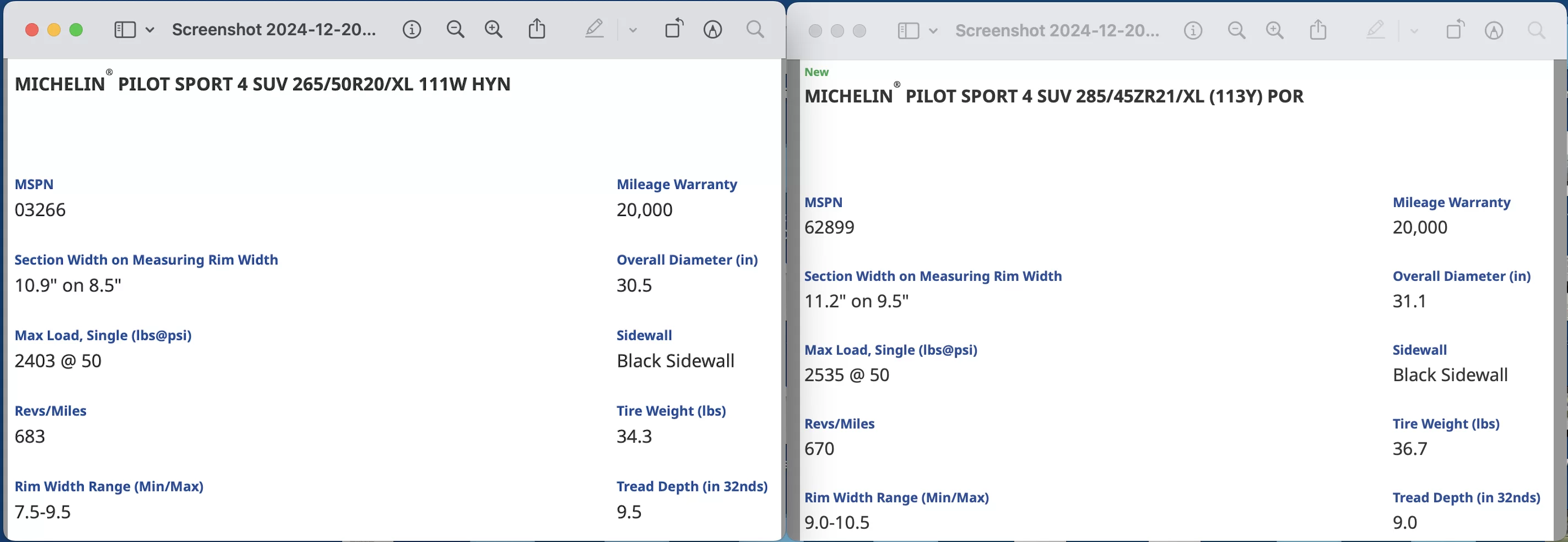This screenshot has width=1568, height=542.
Task: Click the right window title Screenshot 2024-12-20
Action: point(1057,31)
